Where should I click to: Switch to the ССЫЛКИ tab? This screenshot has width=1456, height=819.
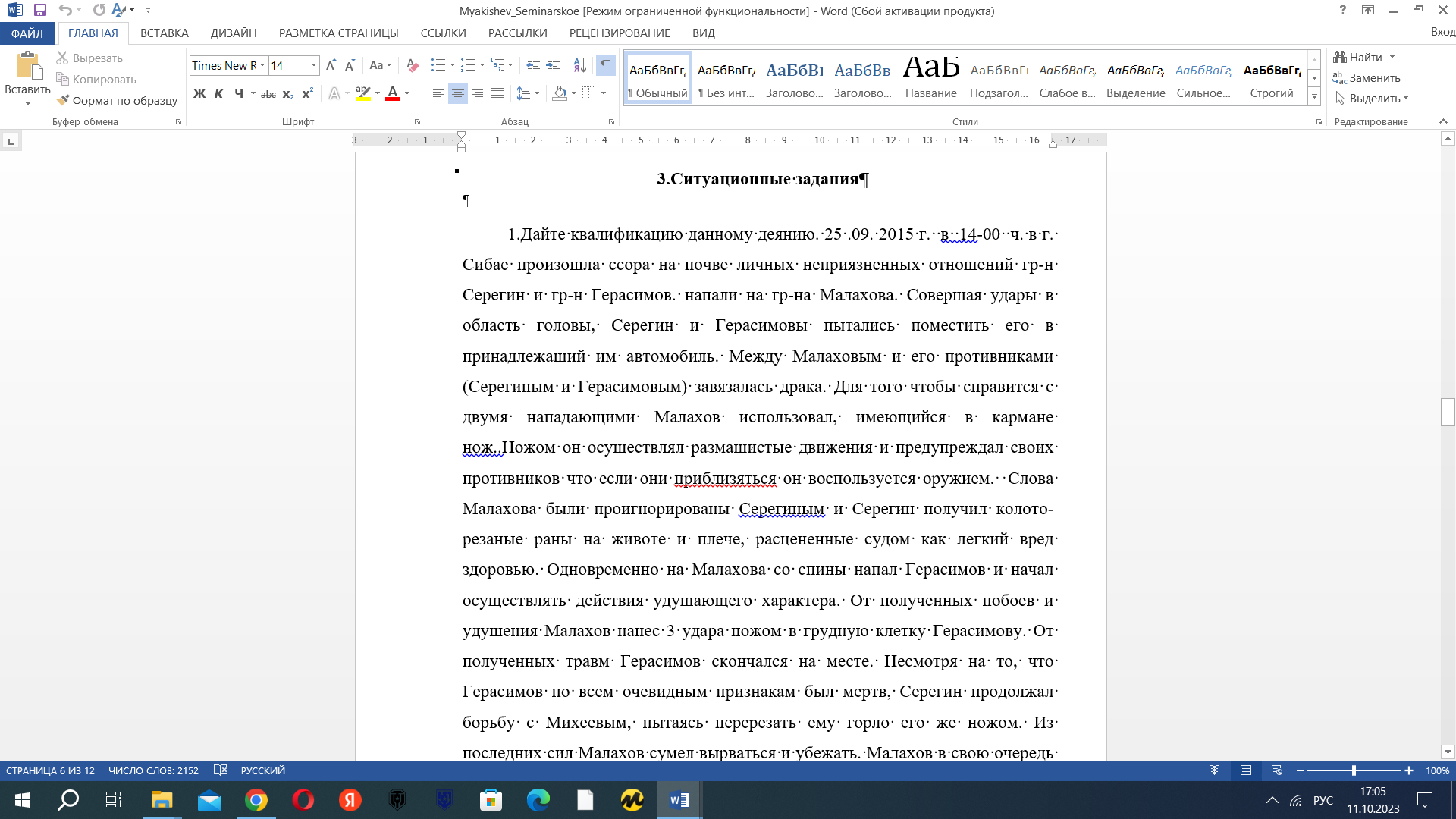point(443,33)
